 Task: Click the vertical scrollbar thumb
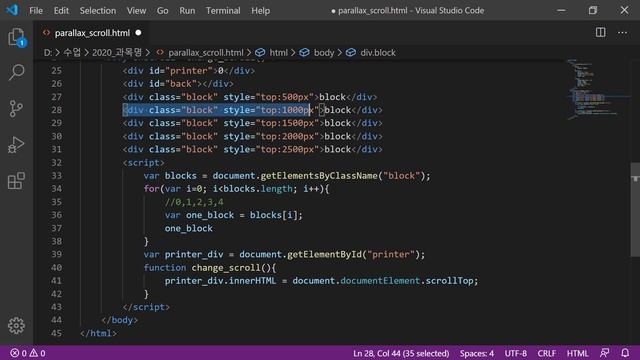tap(635, 210)
